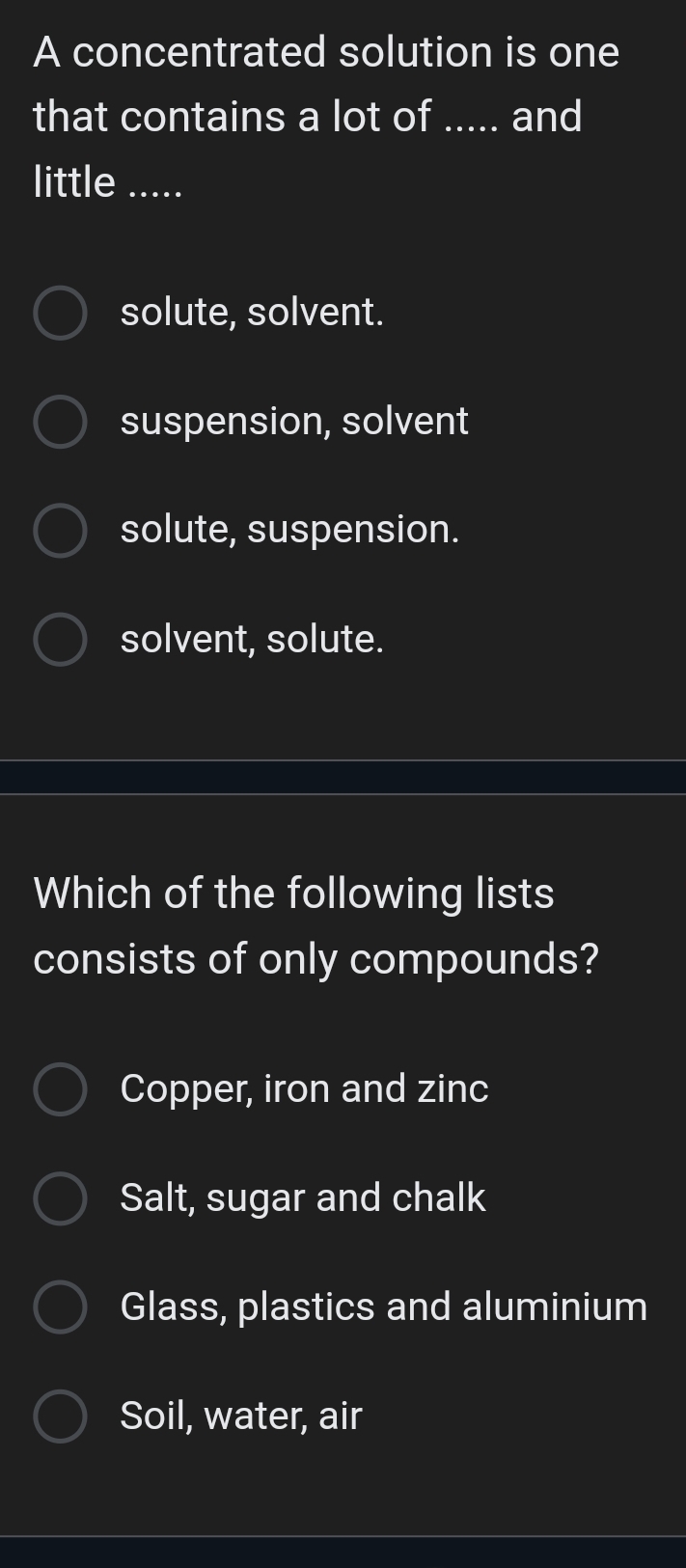This screenshot has height=1568, width=686.
Task: Pick the 'Glass, plastics and aluminium' radio circle
Action: pos(60,1307)
